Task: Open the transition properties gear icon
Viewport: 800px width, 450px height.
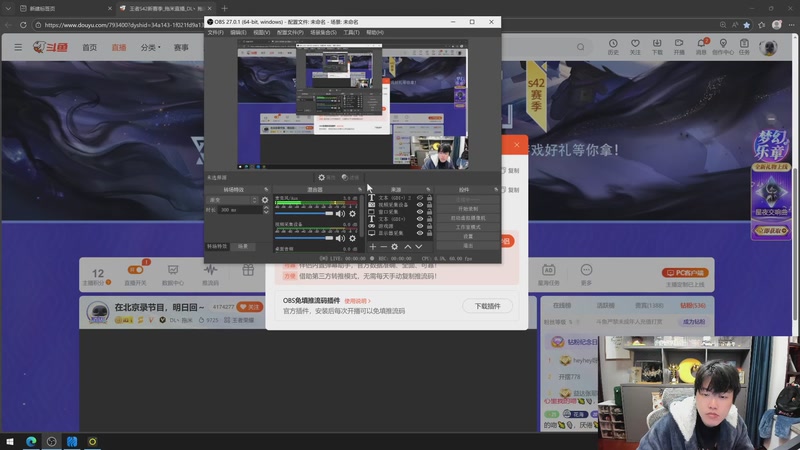Action: tap(265, 200)
